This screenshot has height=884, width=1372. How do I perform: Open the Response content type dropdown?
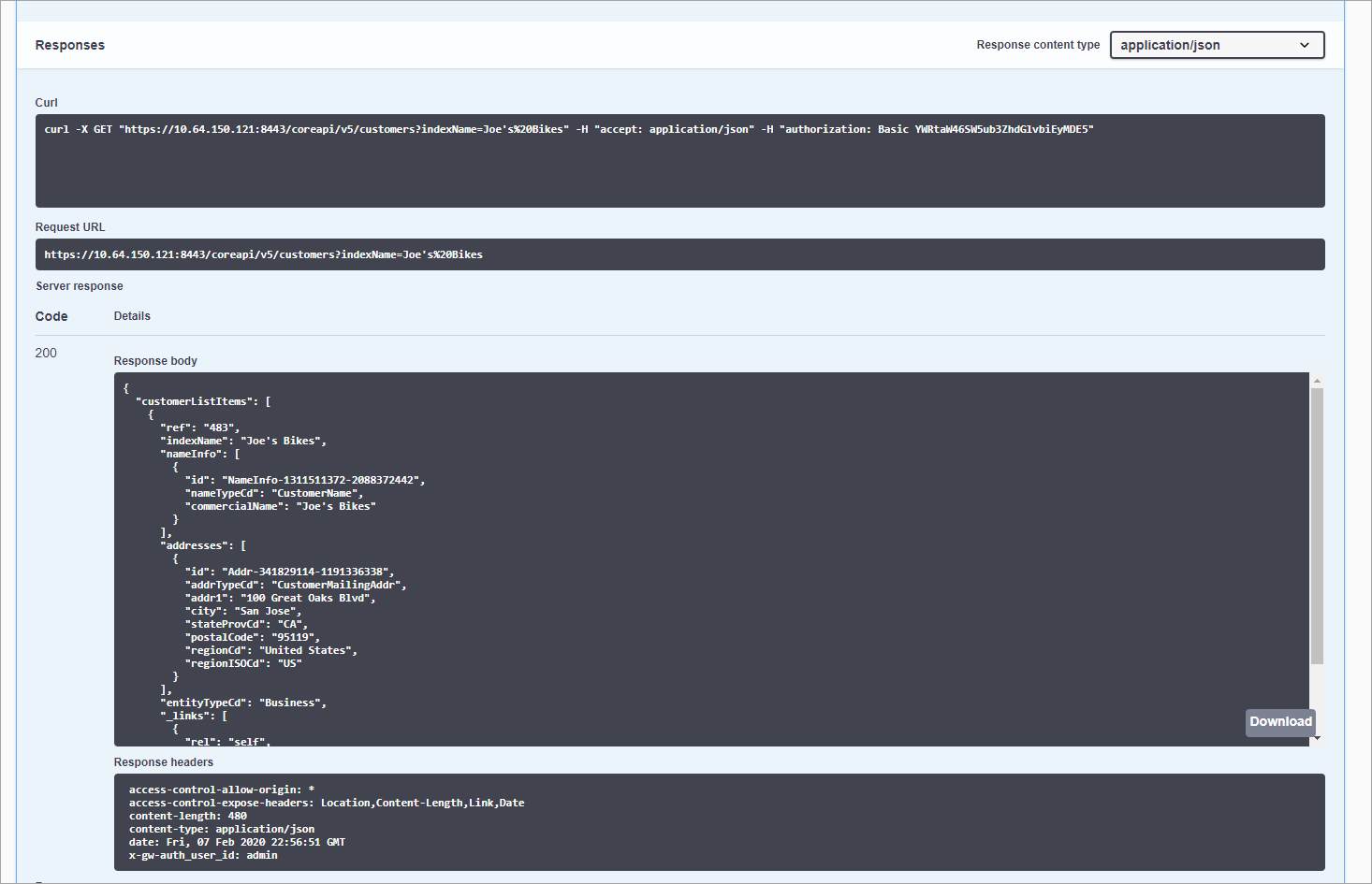coord(1216,44)
